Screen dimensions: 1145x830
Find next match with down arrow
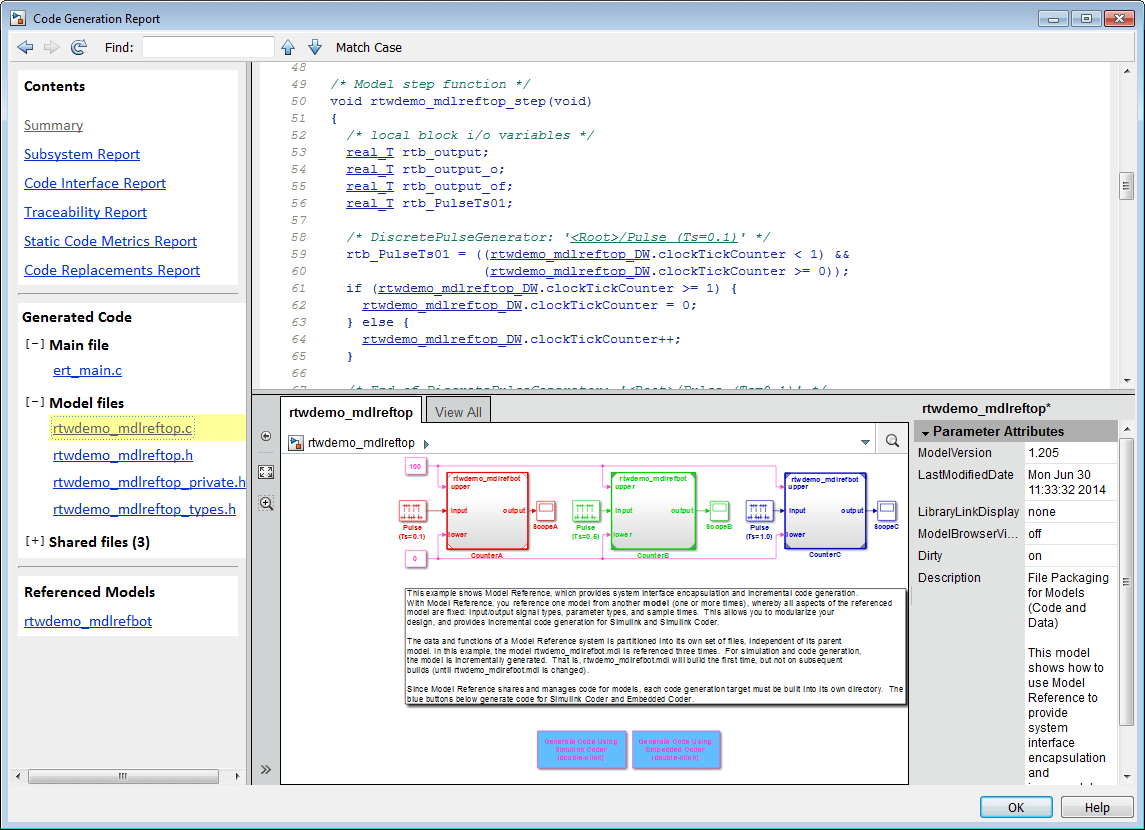(315, 47)
